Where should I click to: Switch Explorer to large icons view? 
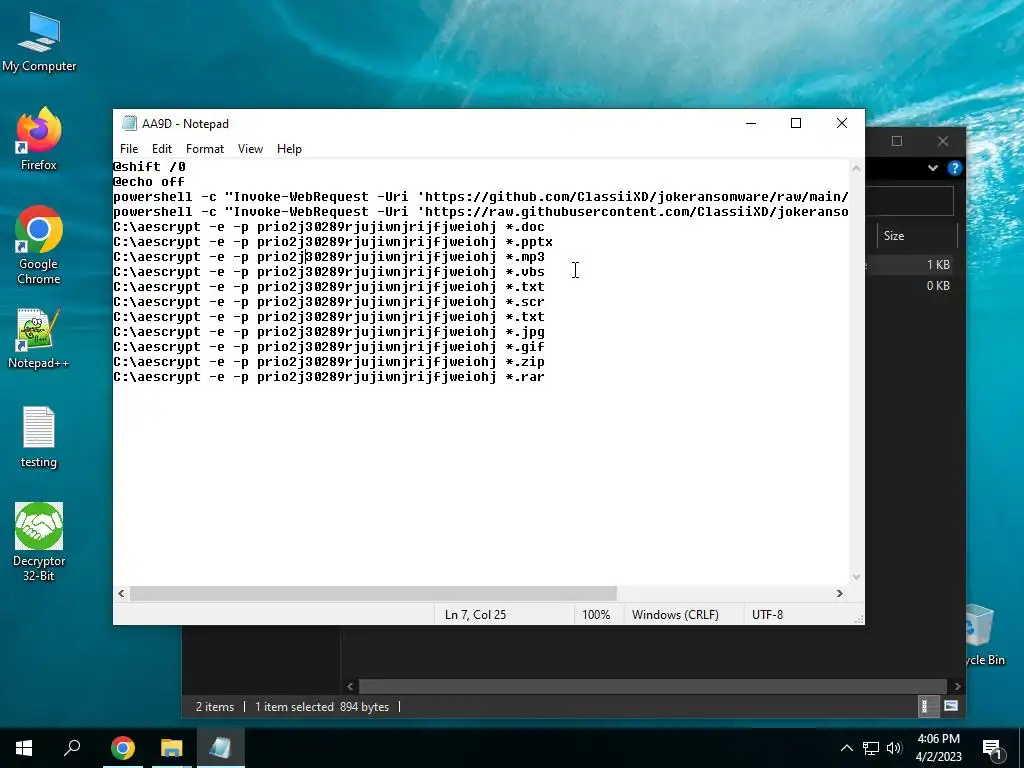951,706
